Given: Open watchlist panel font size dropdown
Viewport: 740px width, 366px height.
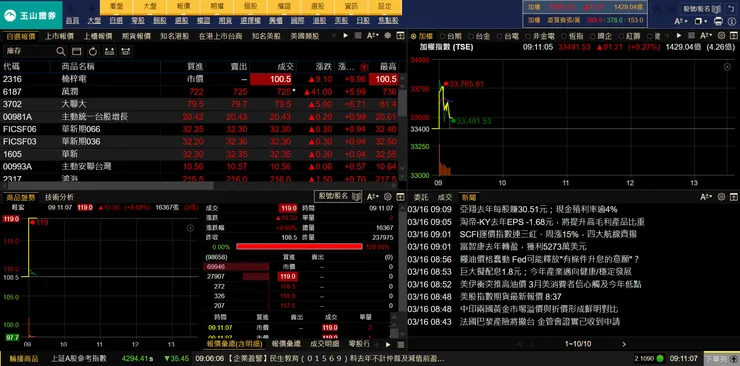Looking at the screenshot, I should [x=373, y=36].
